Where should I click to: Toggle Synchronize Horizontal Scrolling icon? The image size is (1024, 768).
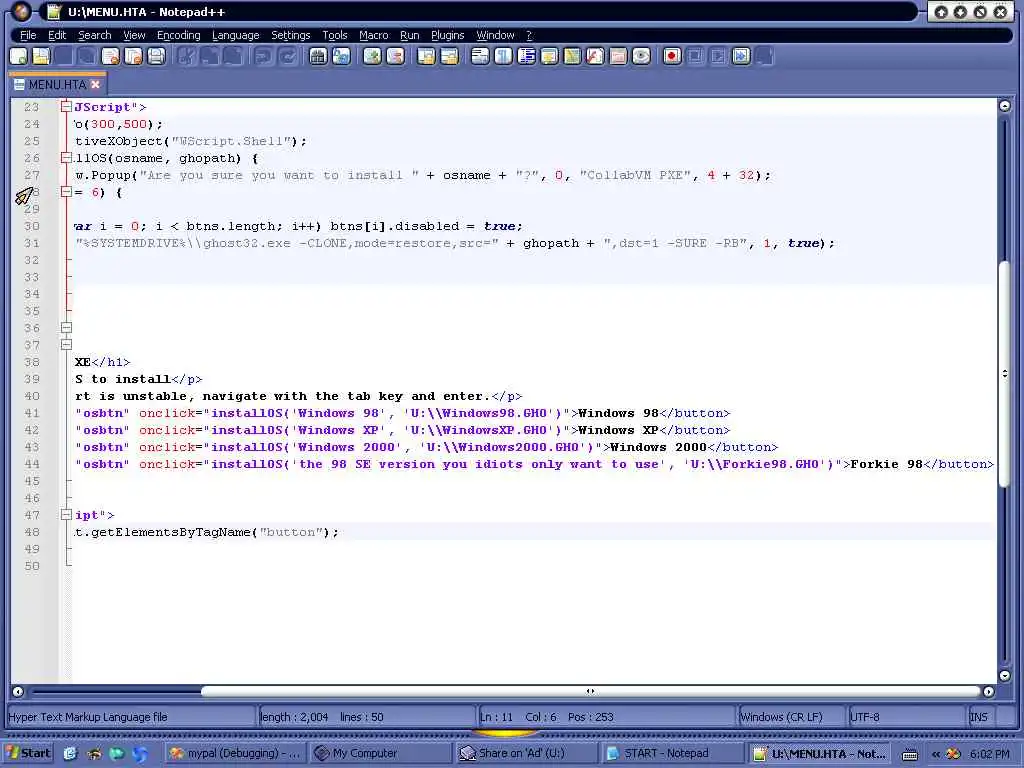pyautogui.click(x=449, y=56)
